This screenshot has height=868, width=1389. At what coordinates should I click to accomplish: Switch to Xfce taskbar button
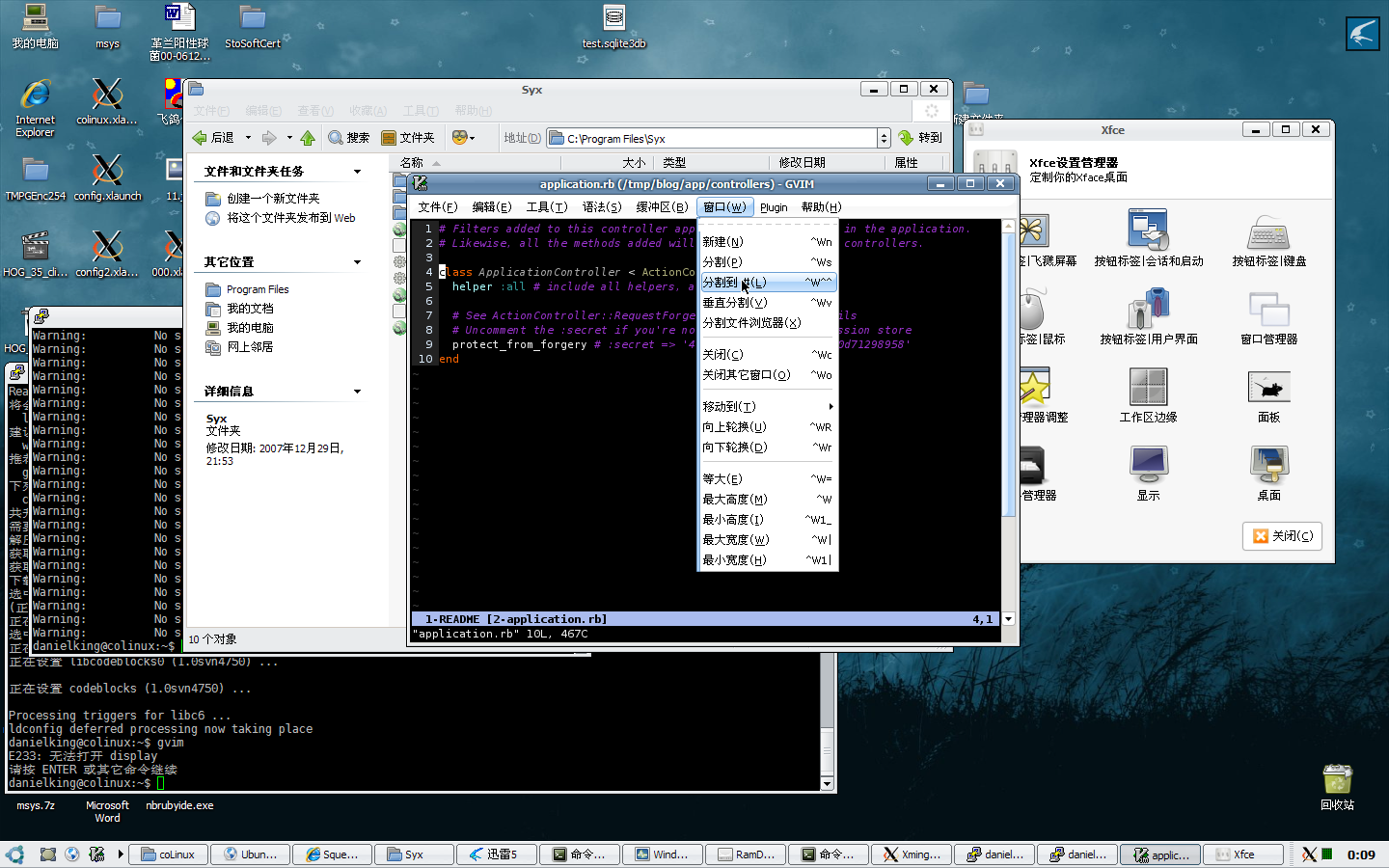[1243, 854]
